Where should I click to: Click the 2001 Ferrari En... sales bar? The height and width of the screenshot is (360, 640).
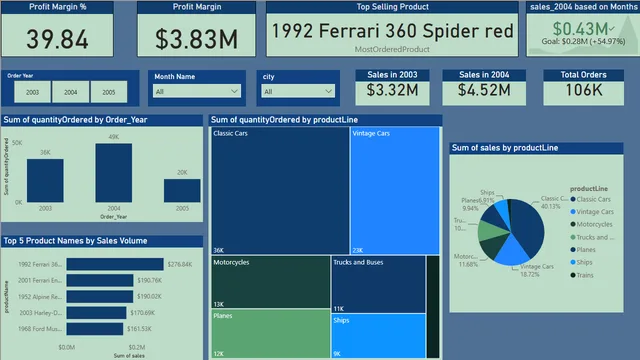pyautogui.click(x=100, y=280)
